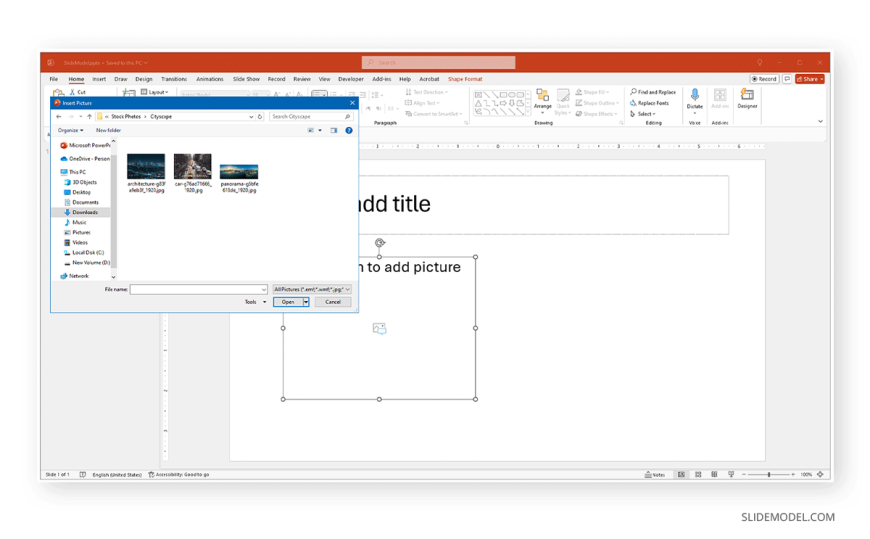Open the Organize dropdown
The height and width of the screenshot is (539, 870).
[70, 130]
